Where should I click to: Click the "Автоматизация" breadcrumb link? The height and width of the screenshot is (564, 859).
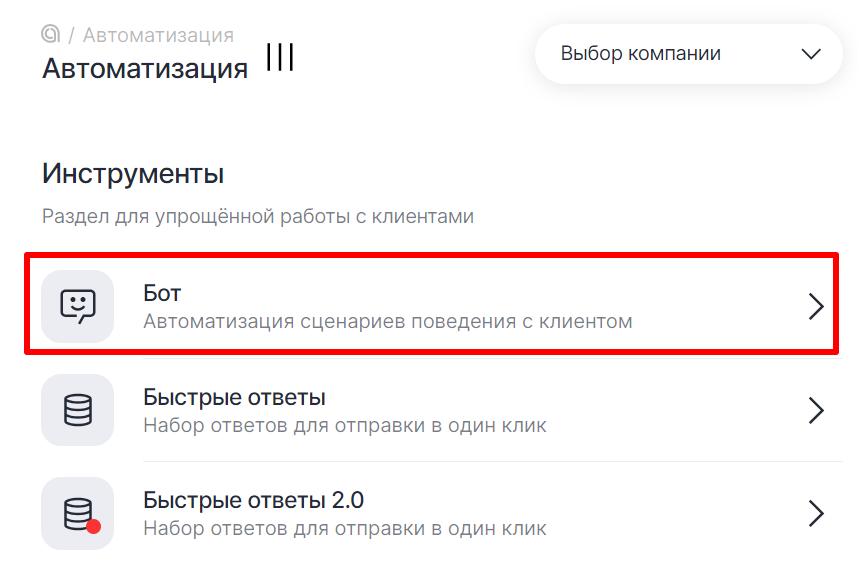pos(158,36)
